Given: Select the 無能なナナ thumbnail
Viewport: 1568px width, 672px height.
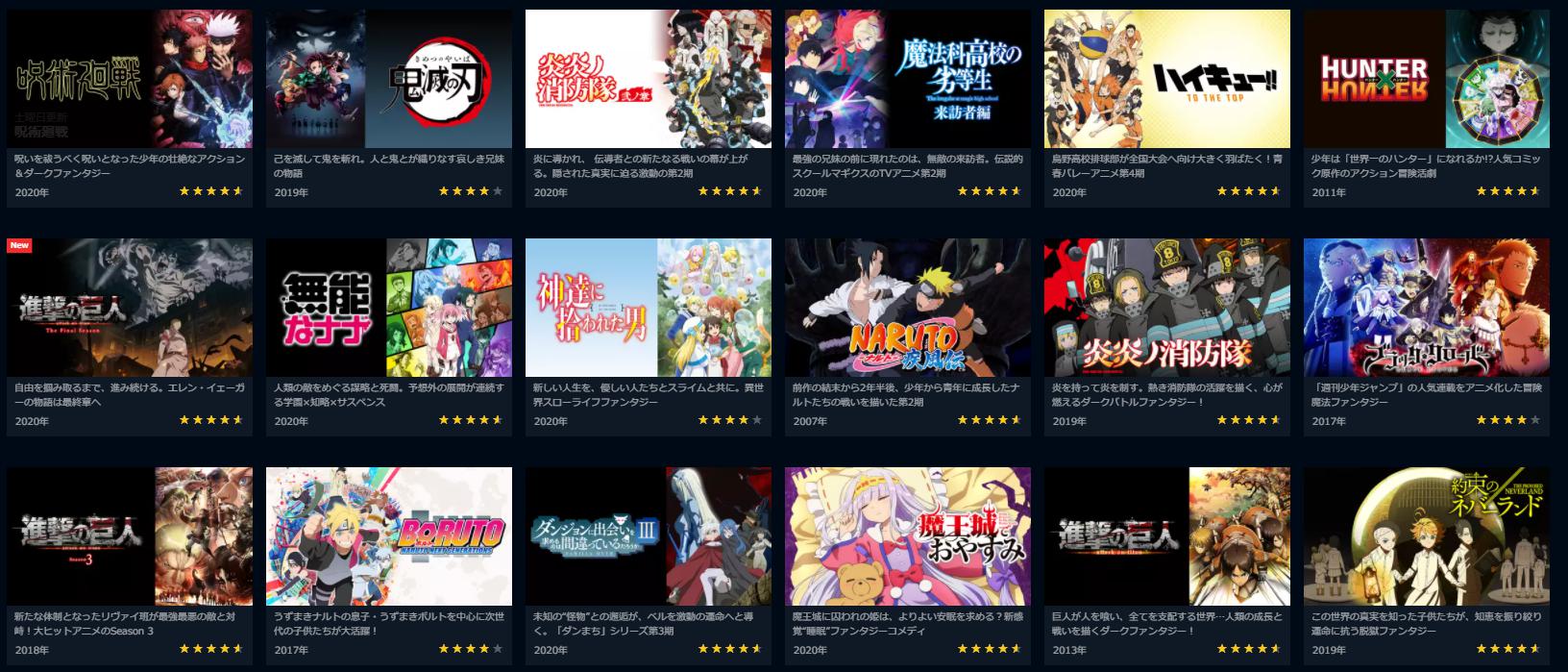Looking at the screenshot, I should click(x=389, y=308).
